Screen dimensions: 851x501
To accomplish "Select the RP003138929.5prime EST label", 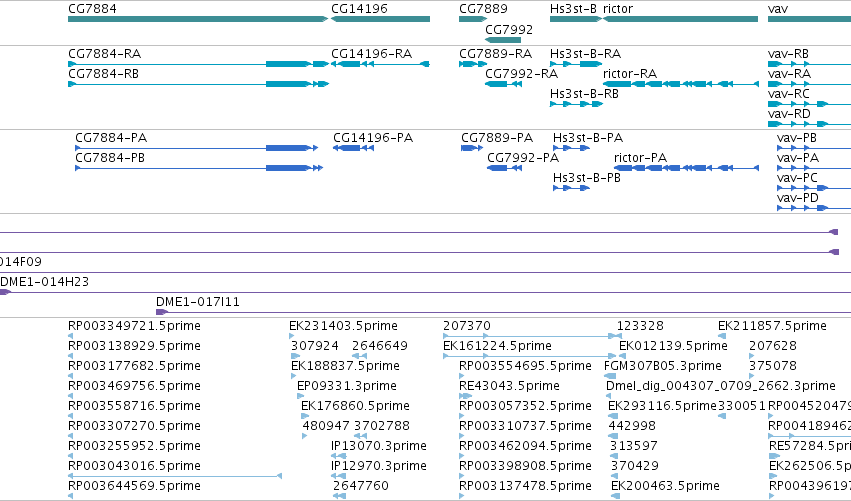I will pos(135,346).
